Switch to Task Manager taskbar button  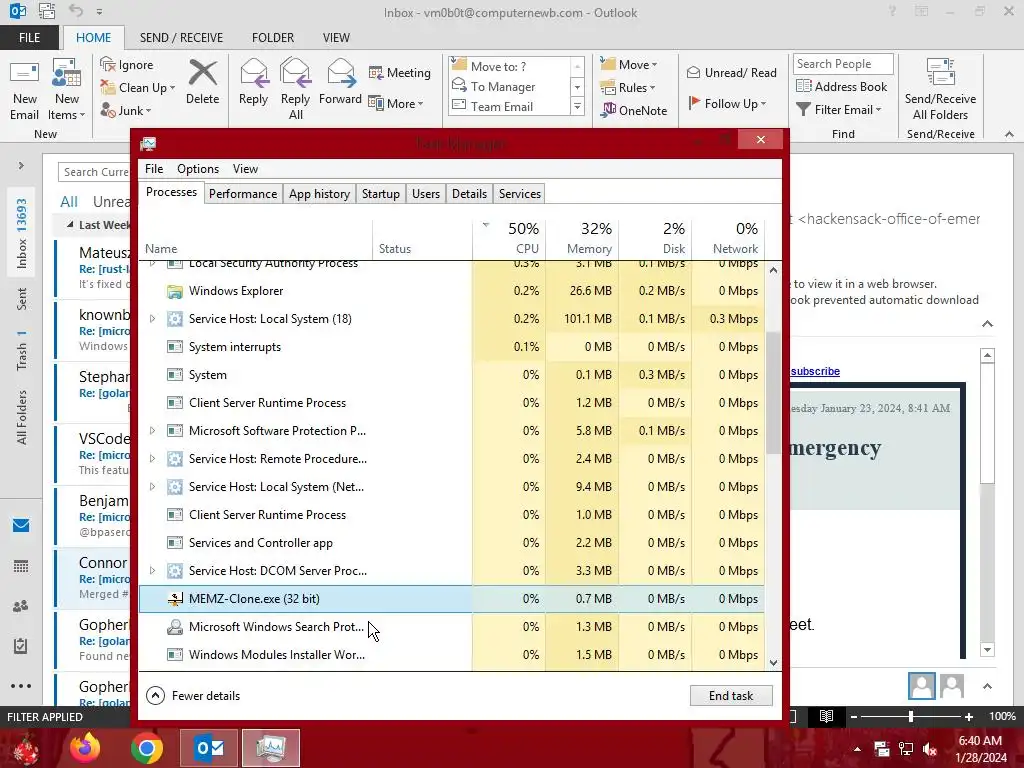coord(271,748)
